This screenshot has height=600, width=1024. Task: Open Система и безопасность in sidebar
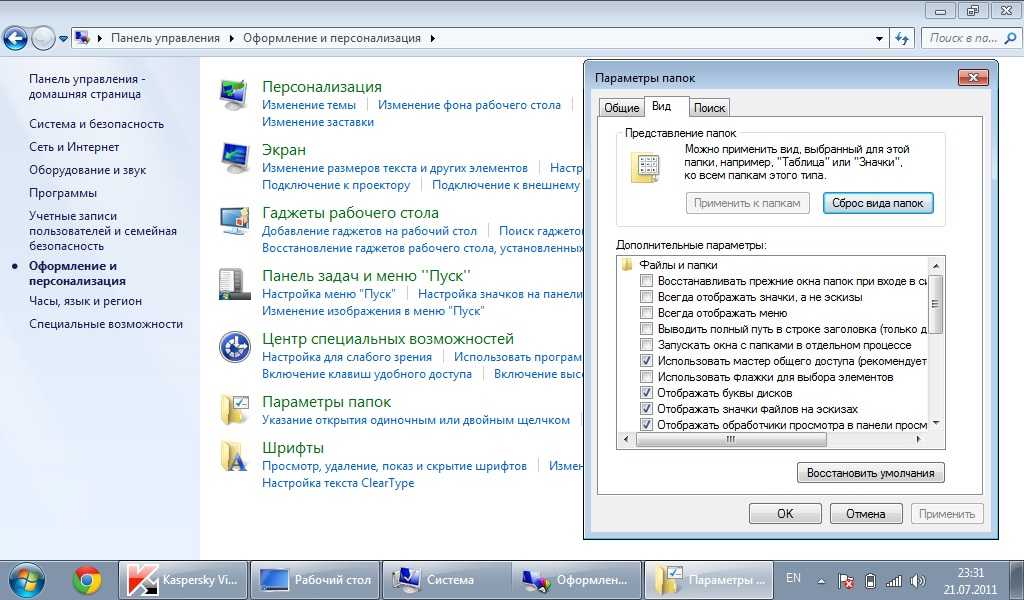pyautogui.click(x=97, y=124)
